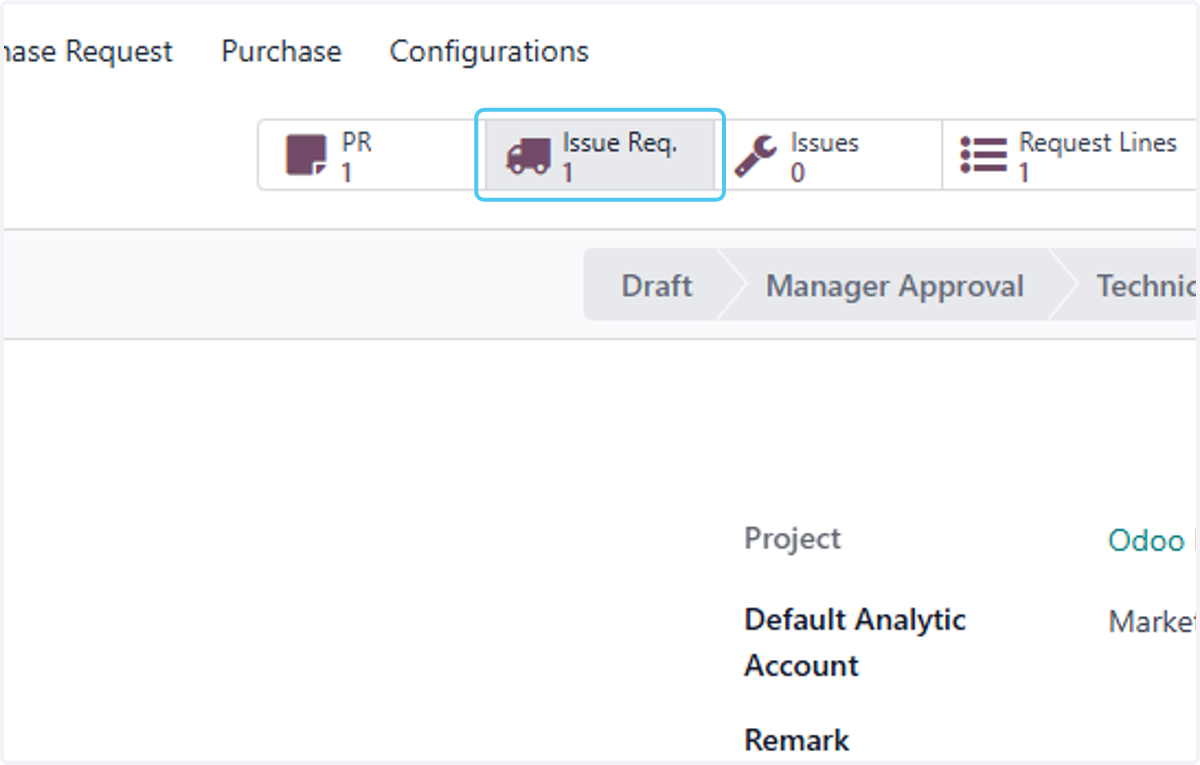
Task: Open the Issue Req. smart button label
Action: (x=620, y=143)
